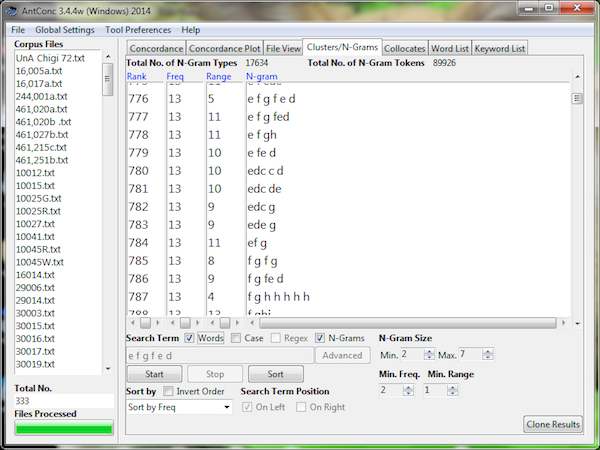This screenshot has height=450, width=600.
Task: Click the search term input field
Action: [220, 355]
